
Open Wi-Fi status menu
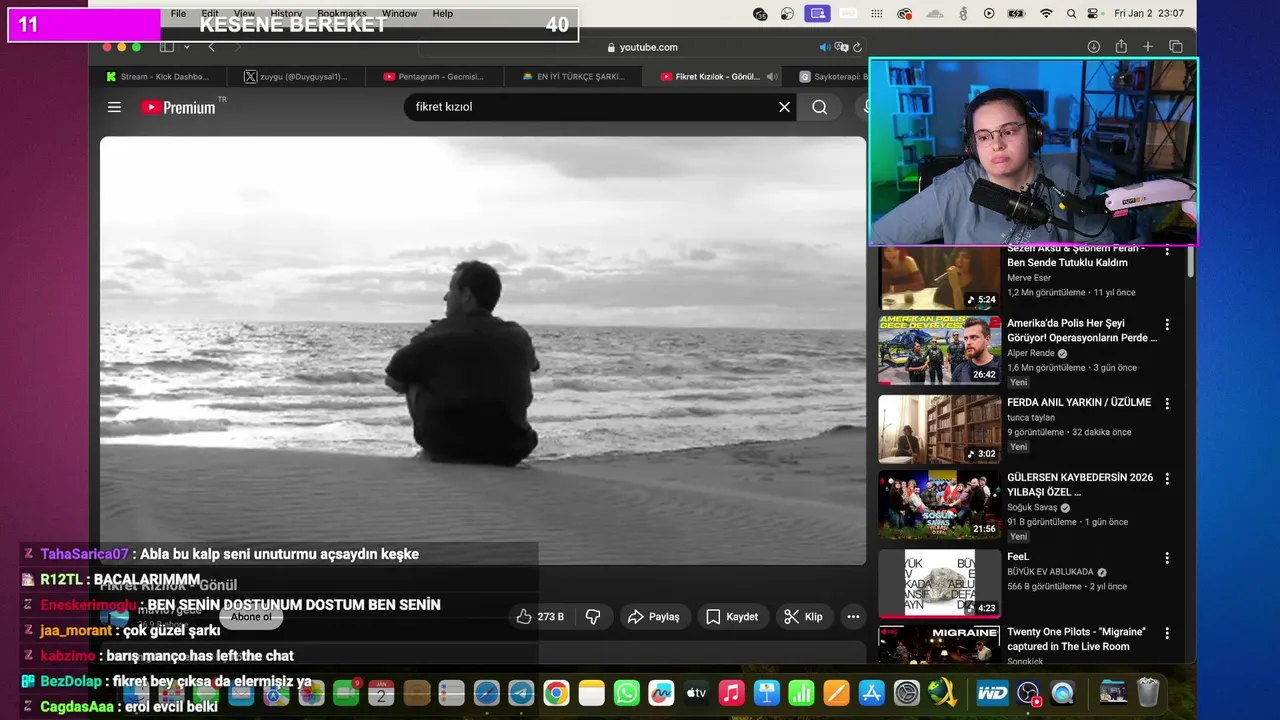pyautogui.click(x=1046, y=14)
